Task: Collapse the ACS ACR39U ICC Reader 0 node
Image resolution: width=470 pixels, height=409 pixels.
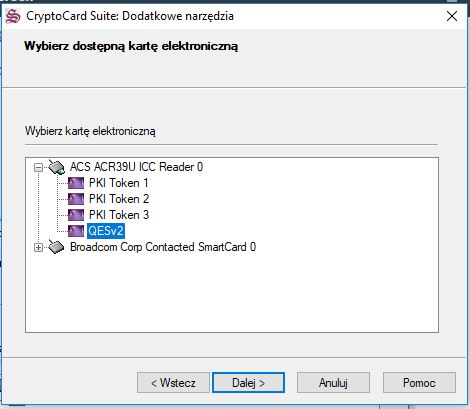Action: point(39,167)
